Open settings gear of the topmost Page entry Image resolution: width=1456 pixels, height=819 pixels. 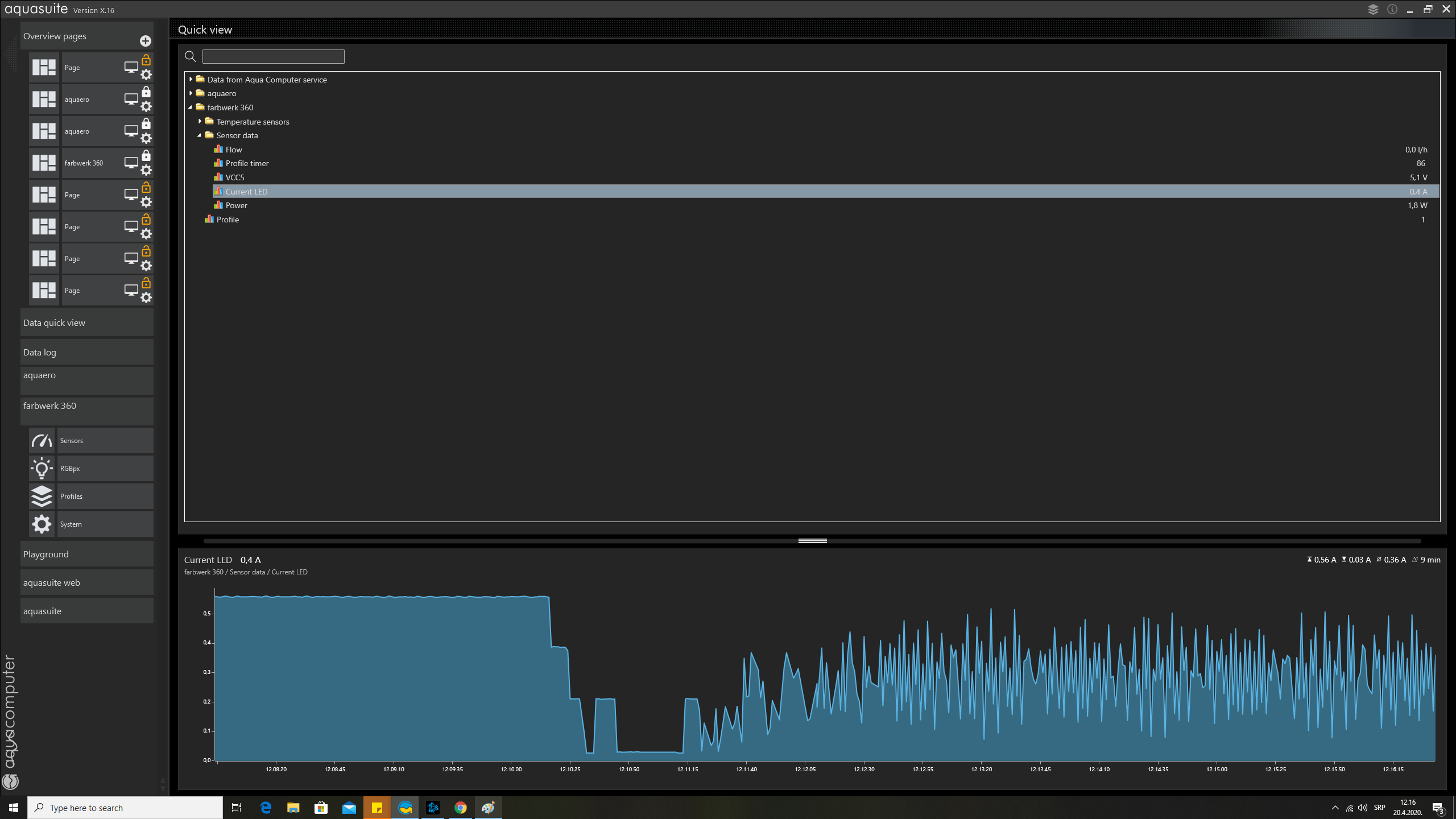click(146, 75)
